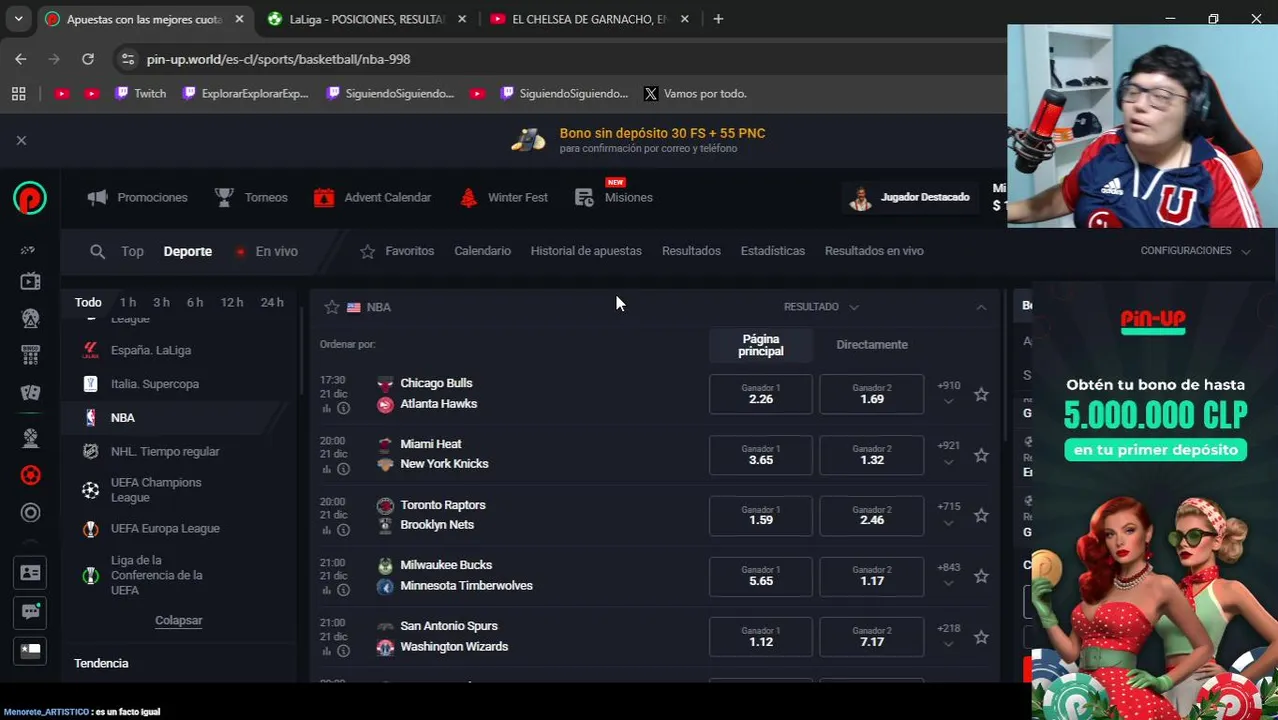Image resolution: width=1278 pixels, height=720 pixels.
Task: Open the playing cards sidebar icon
Action: tap(30, 393)
